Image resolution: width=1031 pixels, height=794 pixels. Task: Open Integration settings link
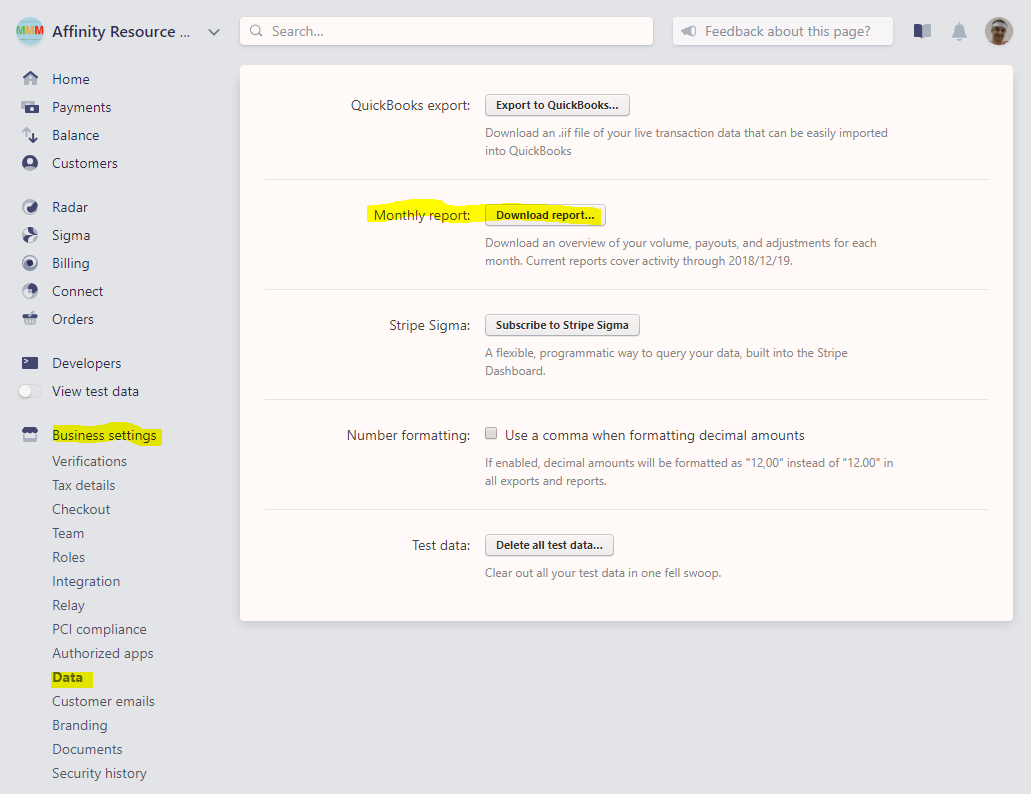(x=86, y=582)
